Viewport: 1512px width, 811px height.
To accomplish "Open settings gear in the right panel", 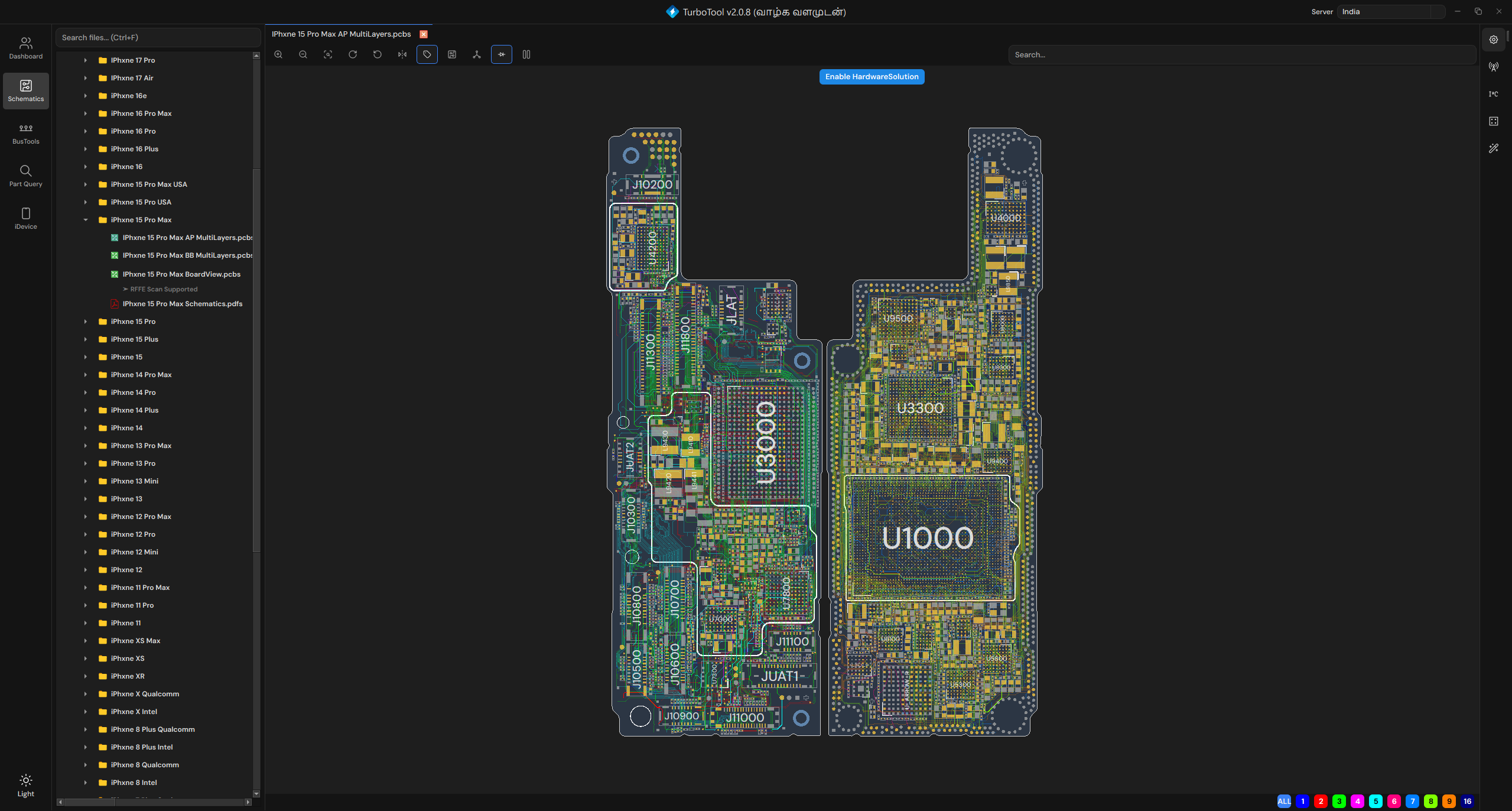I will [1494, 40].
